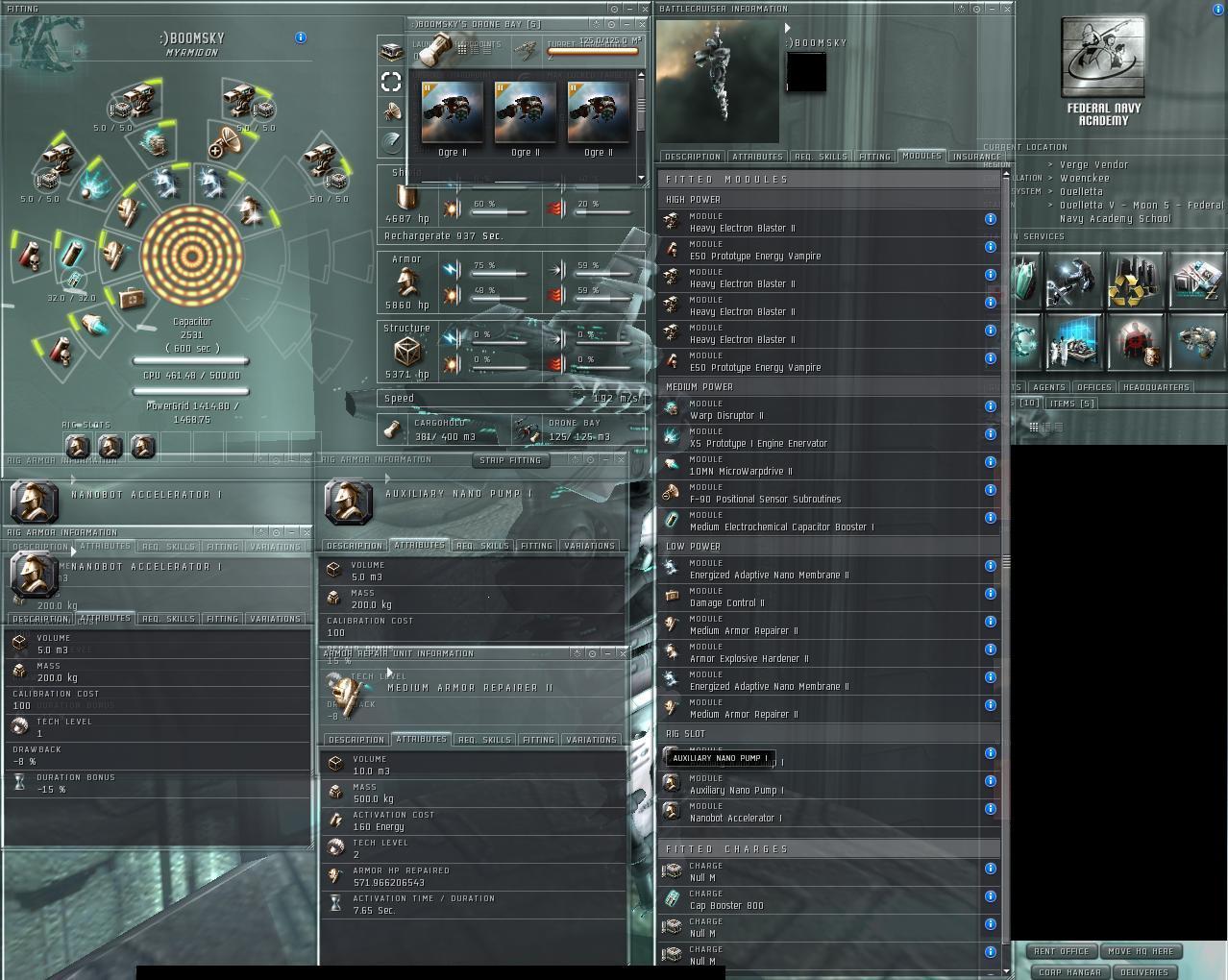The image size is (1228, 980).
Task: Follow the Woenckee constellation link
Action: pos(1085,178)
